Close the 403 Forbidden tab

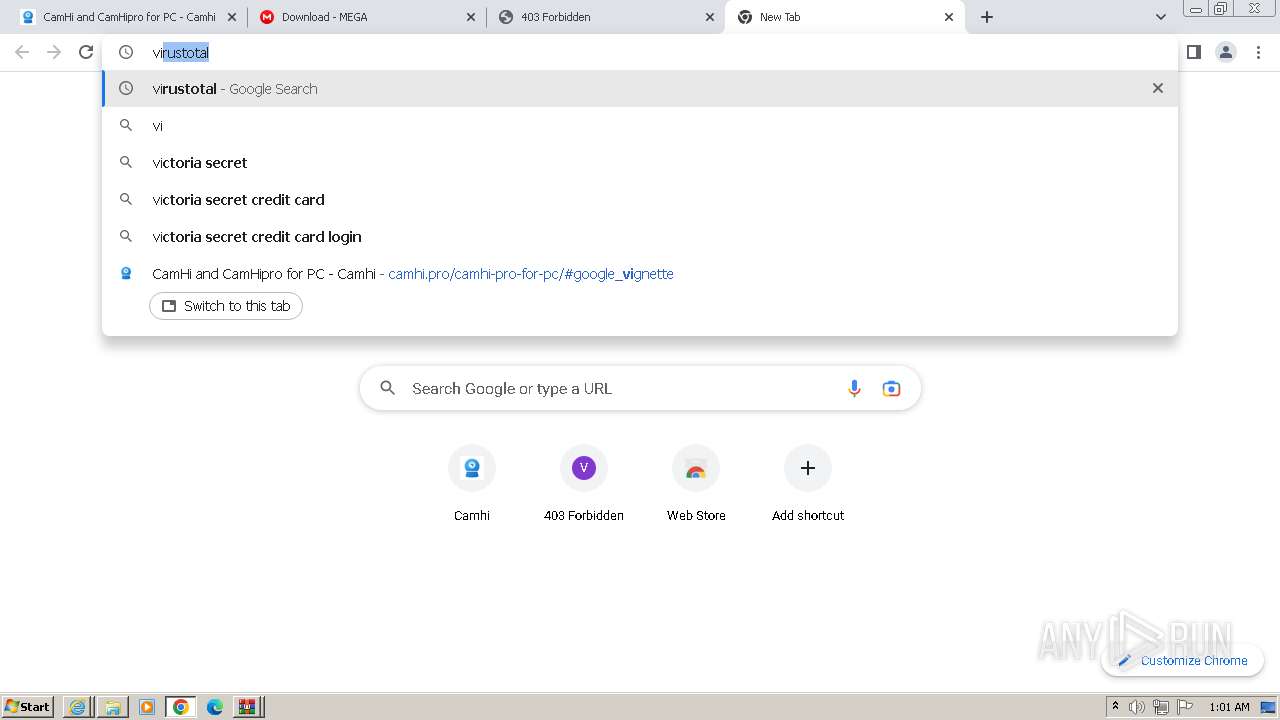[710, 17]
